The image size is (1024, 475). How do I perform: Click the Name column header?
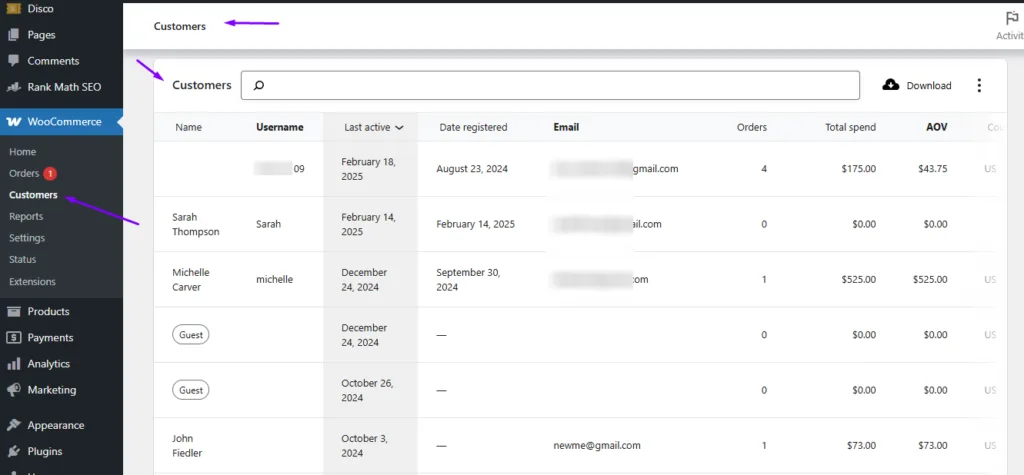pyautogui.click(x=189, y=127)
